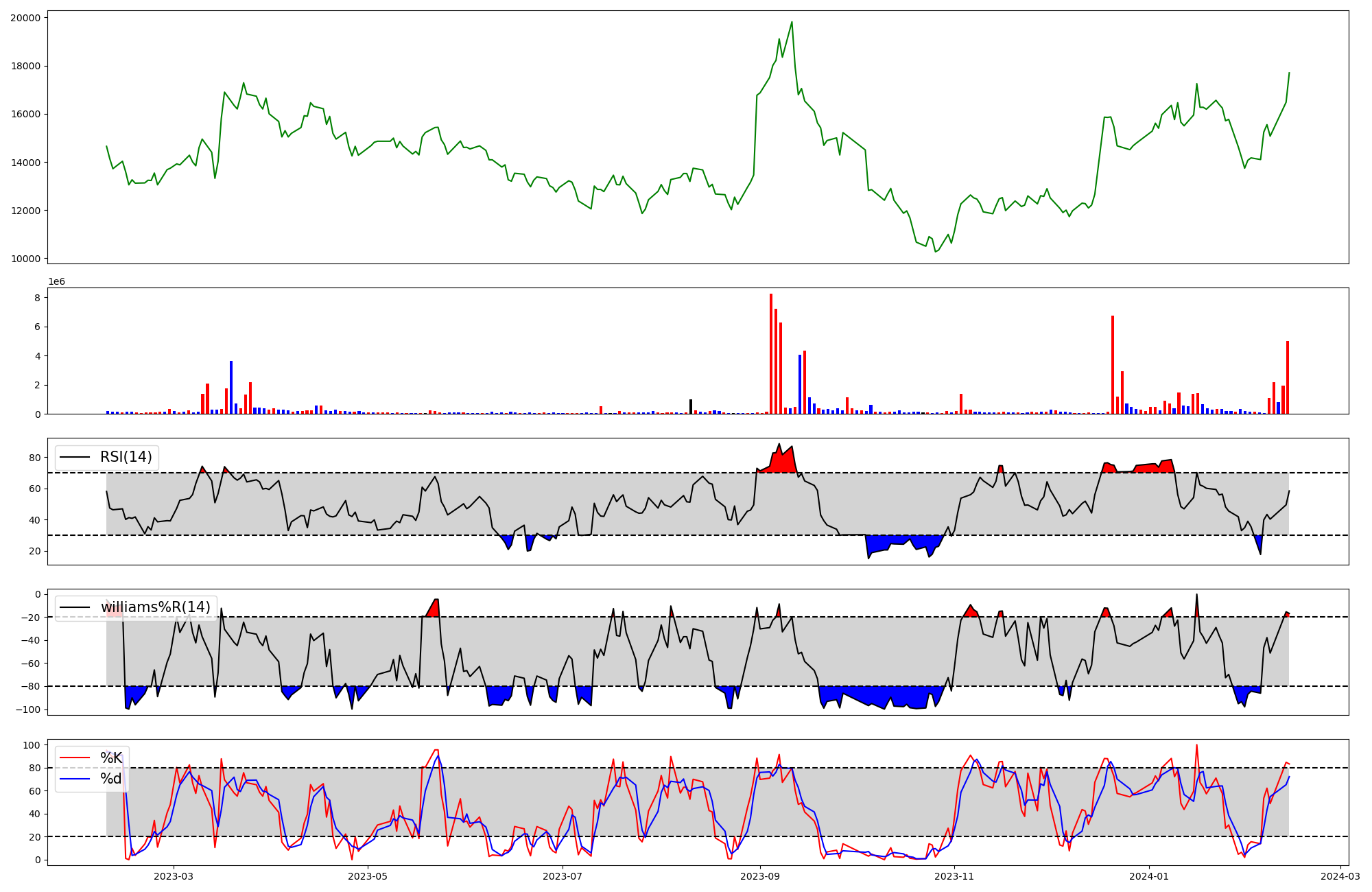Click the blue %d legend line swatch
Image resolution: width=1372 pixels, height=892 pixels.
coord(75,779)
